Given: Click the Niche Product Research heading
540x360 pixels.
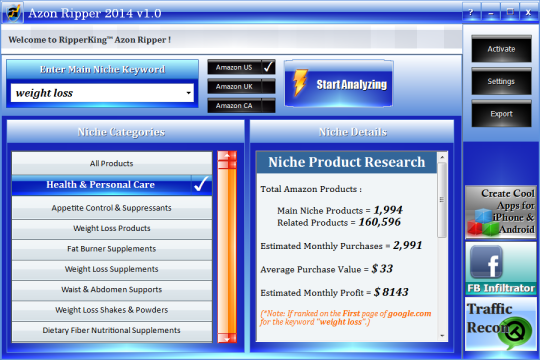Looking at the screenshot, I should [x=346, y=162].
